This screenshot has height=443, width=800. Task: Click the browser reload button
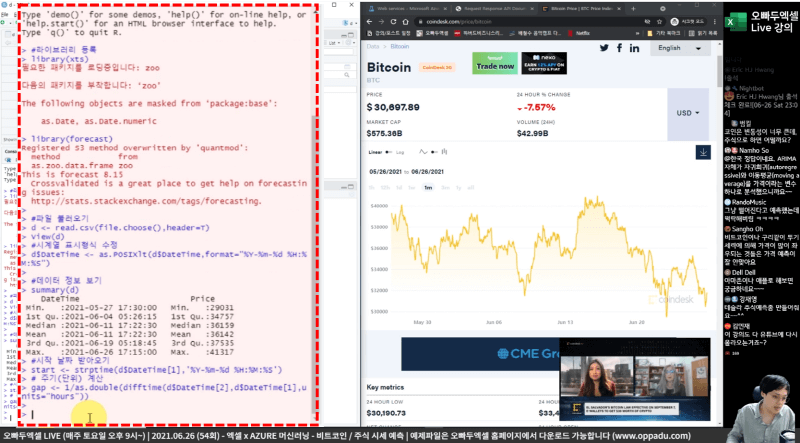(x=391, y=19)
